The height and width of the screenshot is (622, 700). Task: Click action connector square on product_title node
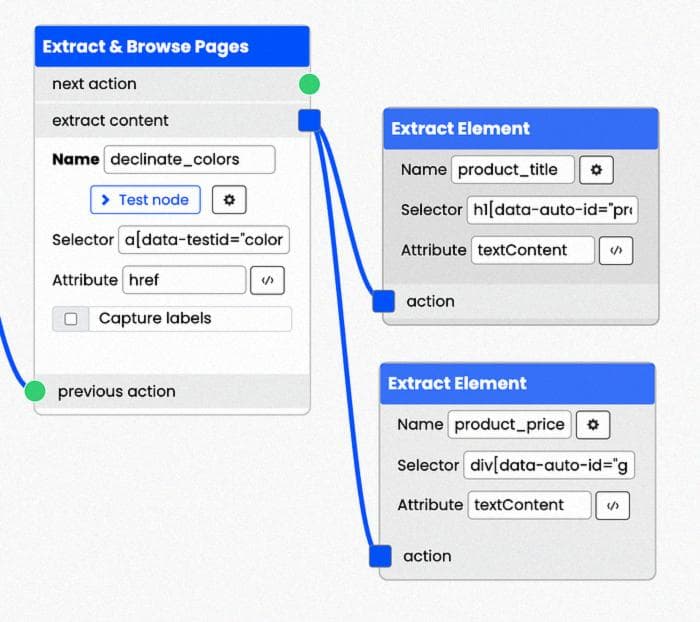point(383,301)
